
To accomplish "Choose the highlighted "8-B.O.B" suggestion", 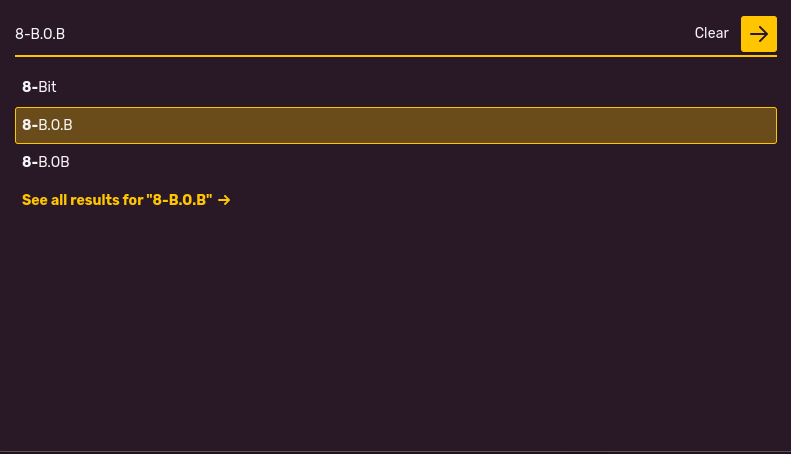I will pyautogui.click(x=395, y=125).
